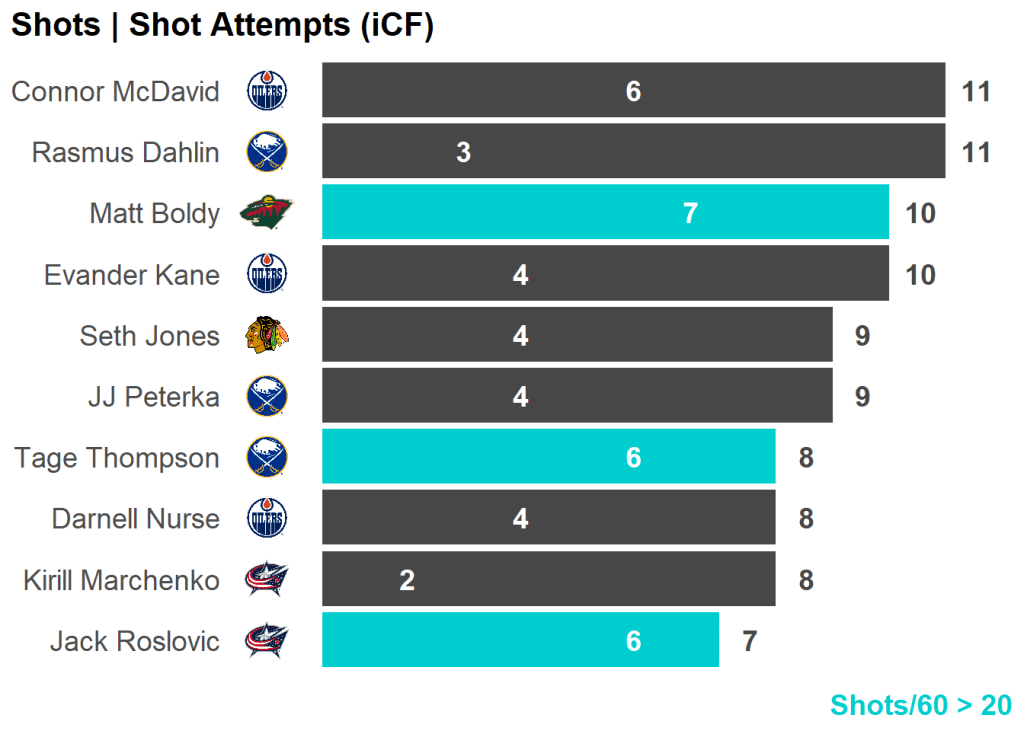The image size is (1024, 731).
Task: Click Jack Roslovic's teal bar
Action: pyautogui.click(x=520, y=640)
